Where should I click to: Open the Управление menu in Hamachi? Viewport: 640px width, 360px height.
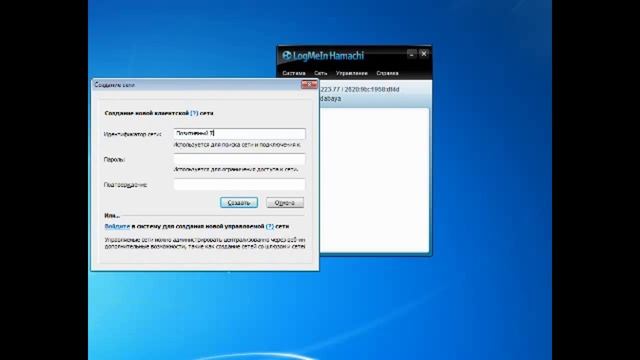(351, 73)
